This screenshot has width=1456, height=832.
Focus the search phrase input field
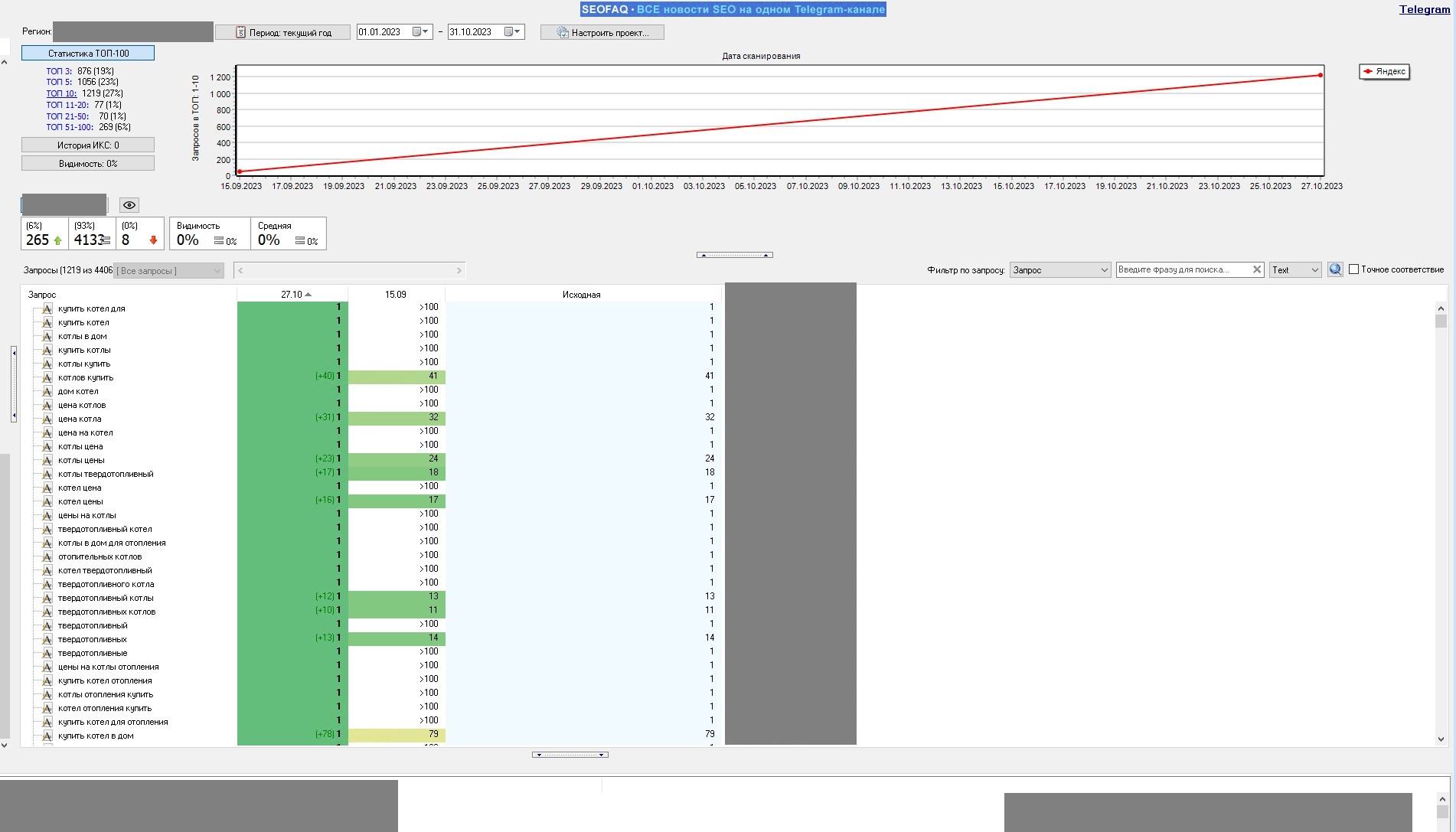(x=1183, y=269)
